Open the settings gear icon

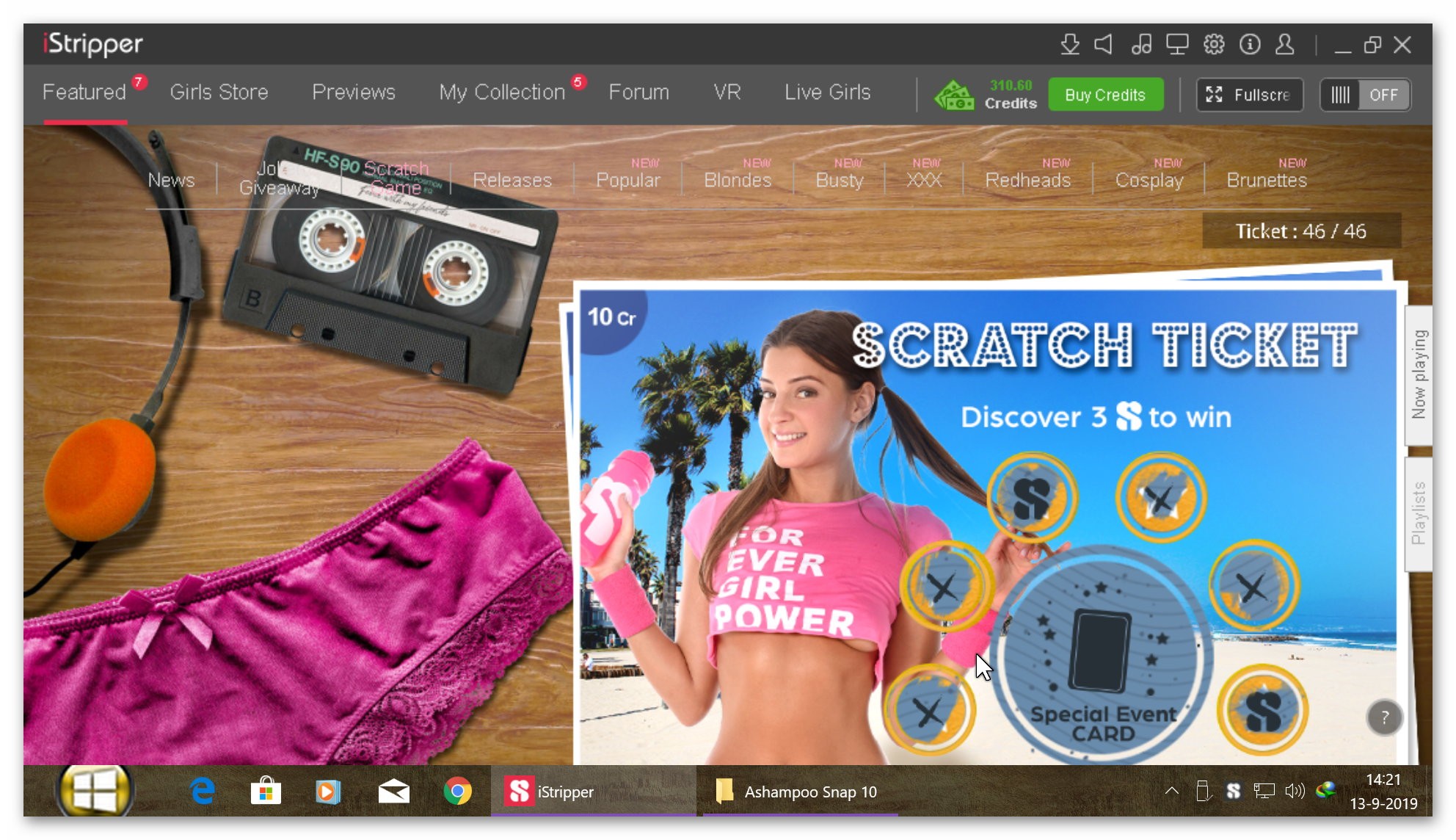tap(1214, 45)
